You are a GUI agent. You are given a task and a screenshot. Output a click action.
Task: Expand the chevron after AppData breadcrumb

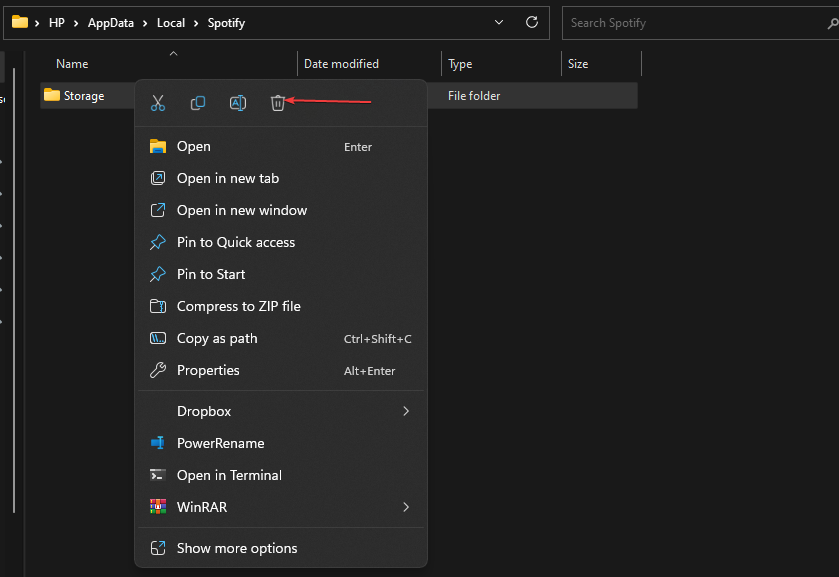click(x=145, y=23)
